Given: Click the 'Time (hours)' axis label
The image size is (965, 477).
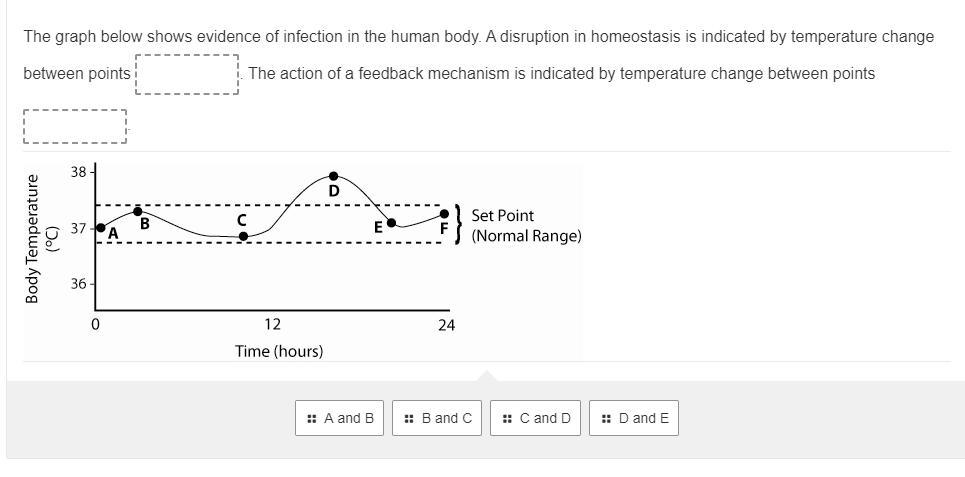Looking at the screenshot, I should coord(279,351).
